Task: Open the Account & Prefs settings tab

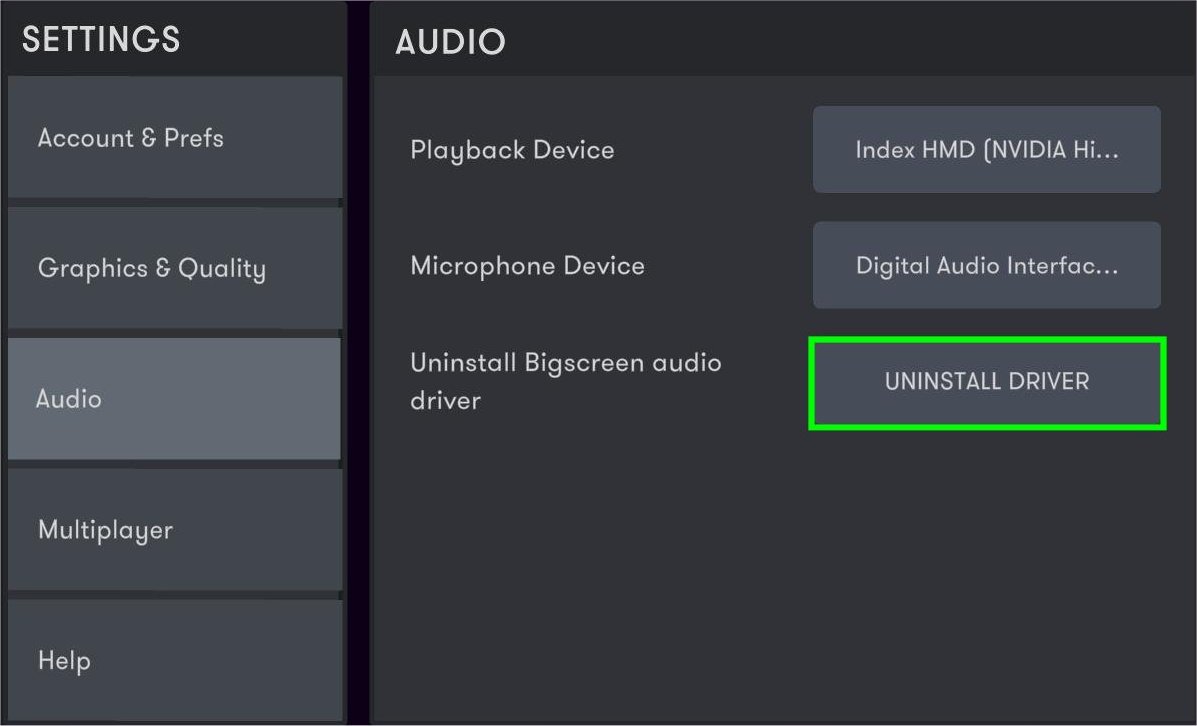Action: click(x=175, y=138)
